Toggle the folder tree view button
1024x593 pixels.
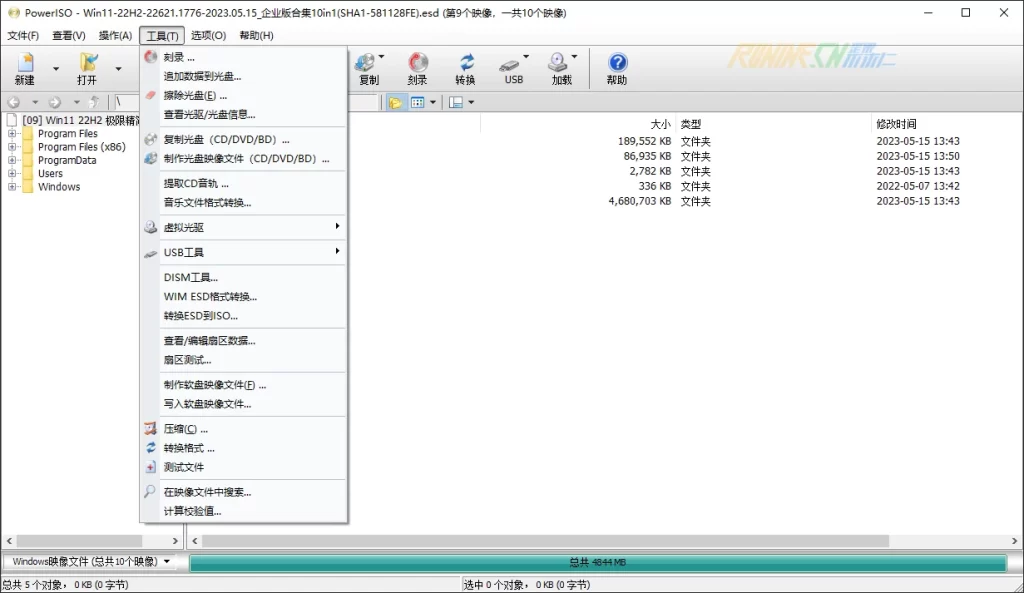coord(395,102)
